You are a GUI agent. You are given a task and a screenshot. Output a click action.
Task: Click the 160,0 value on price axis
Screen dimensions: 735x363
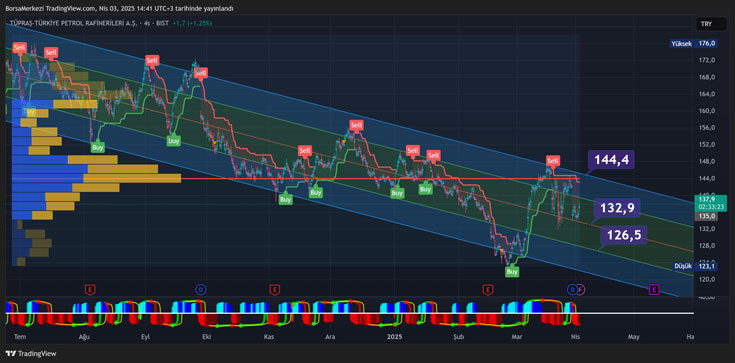pos(707,111)
